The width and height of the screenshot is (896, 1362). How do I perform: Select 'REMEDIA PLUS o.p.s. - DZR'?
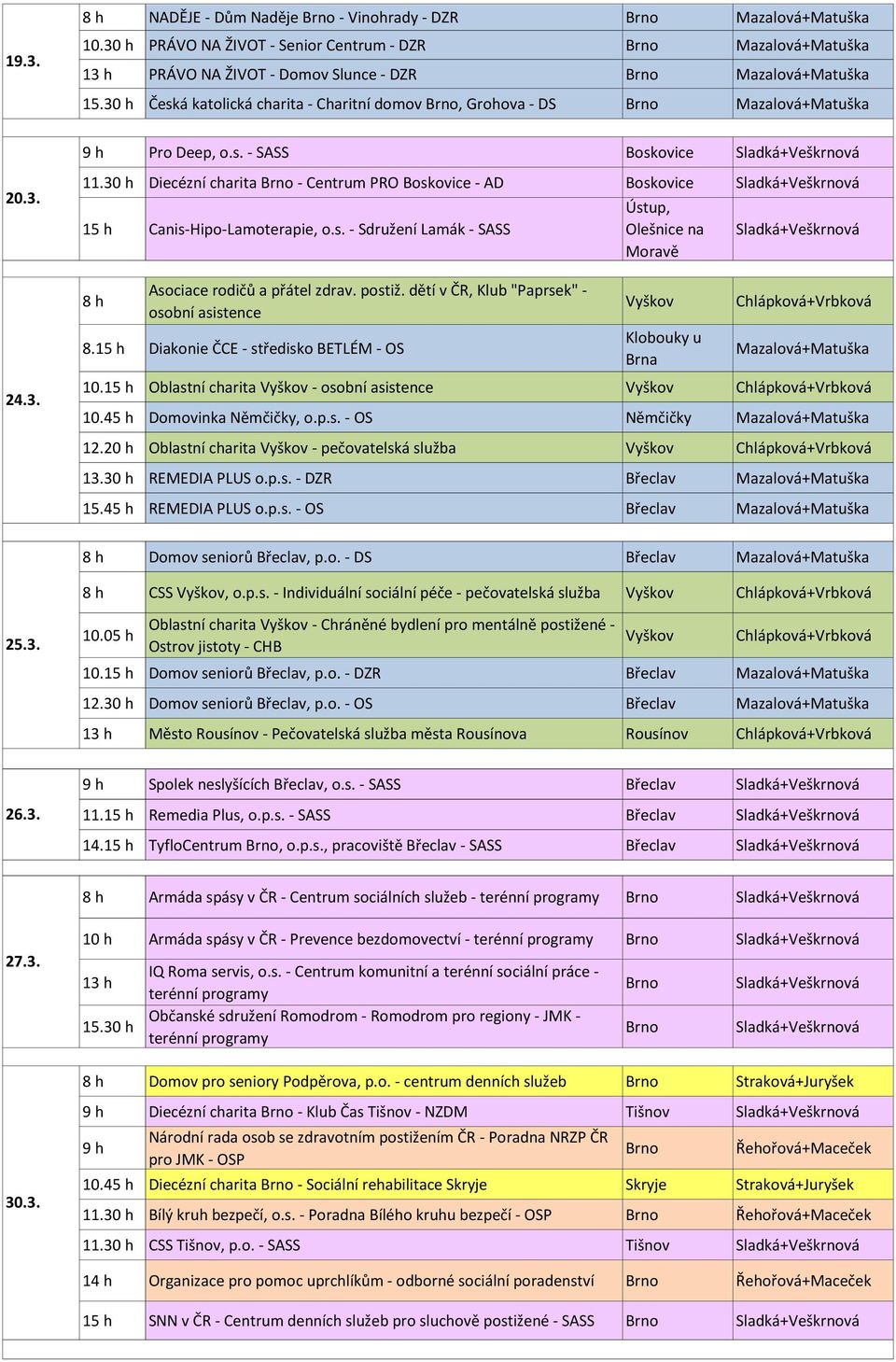tap(240, 479)
